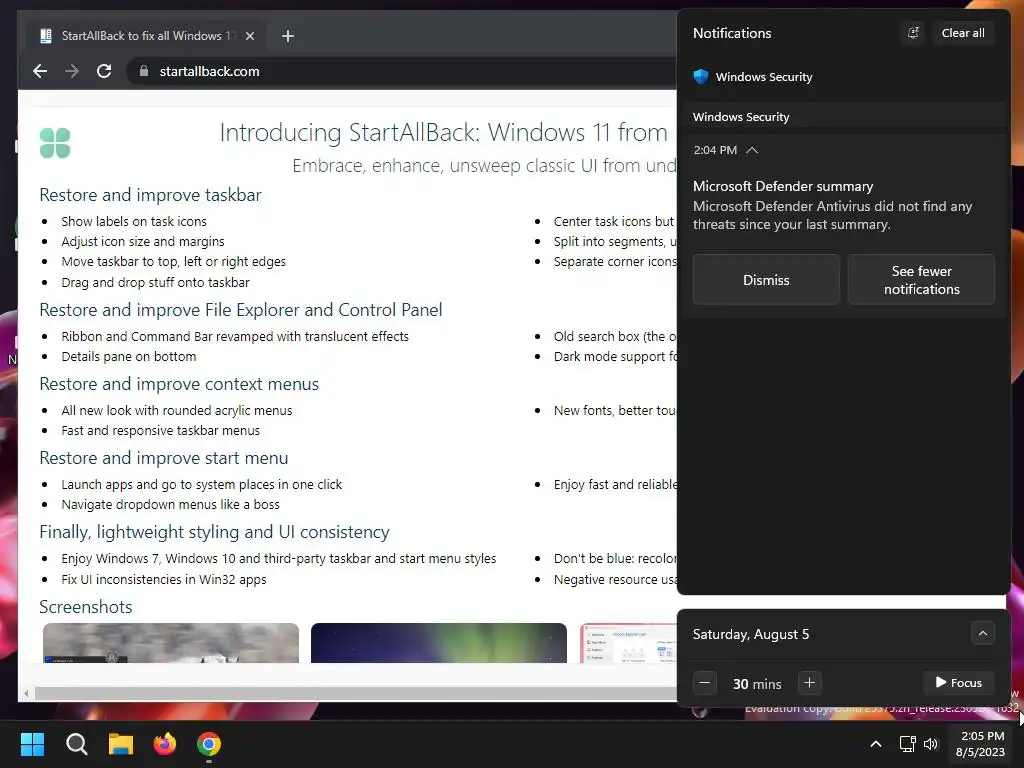Click See fewer notifications button
The width and height of the screenshot is (1024, 768).
coord(921,280)
